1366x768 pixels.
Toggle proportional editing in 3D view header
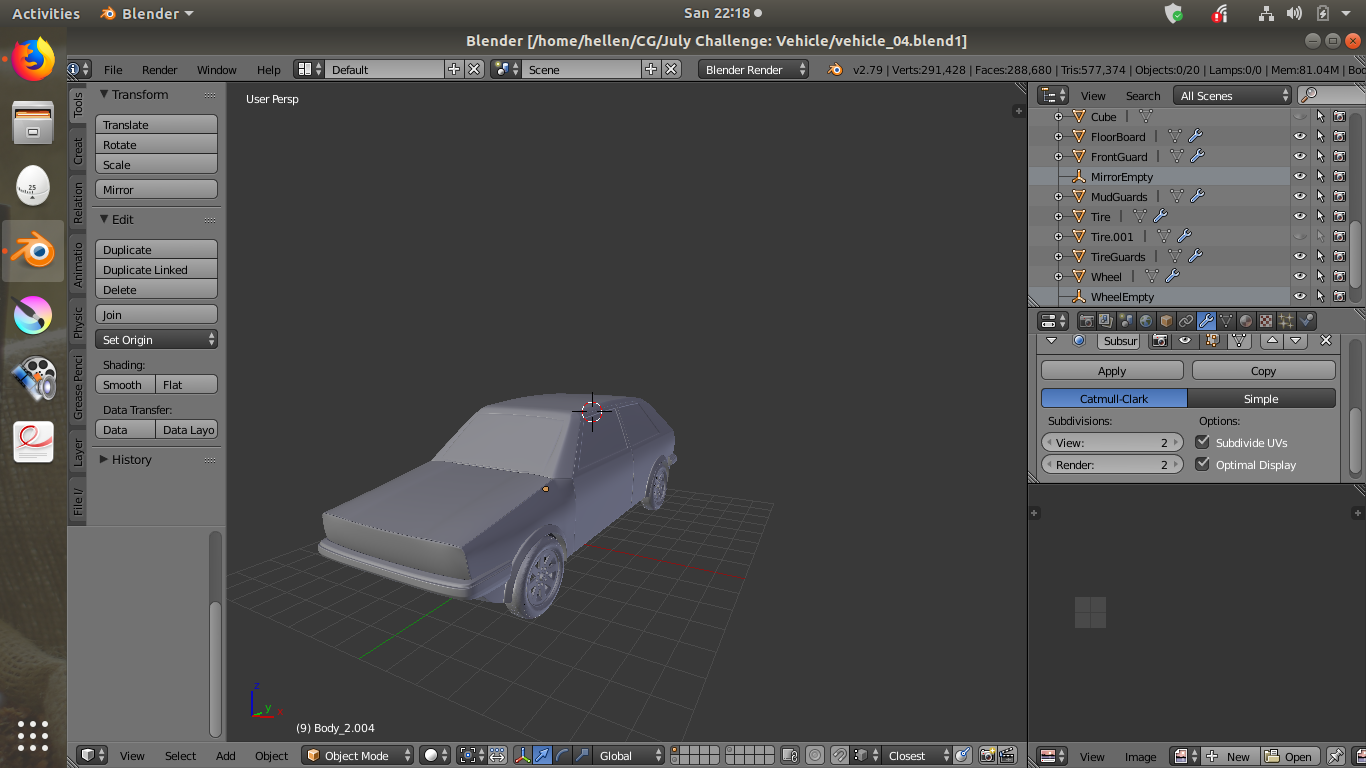pos(815,756)
